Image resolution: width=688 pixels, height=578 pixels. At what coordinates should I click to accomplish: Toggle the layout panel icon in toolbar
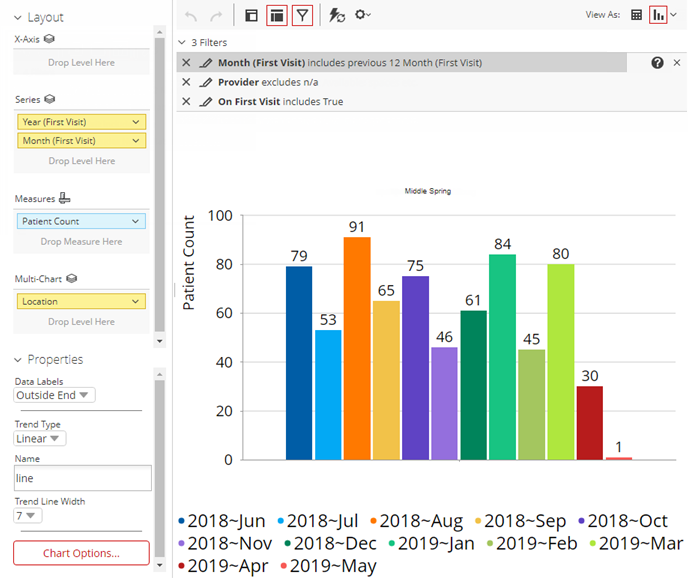(251, 16)
